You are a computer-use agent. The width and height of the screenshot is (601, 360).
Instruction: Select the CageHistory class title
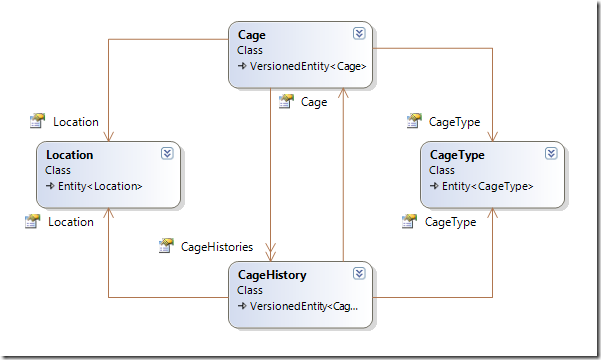point(272,275)
